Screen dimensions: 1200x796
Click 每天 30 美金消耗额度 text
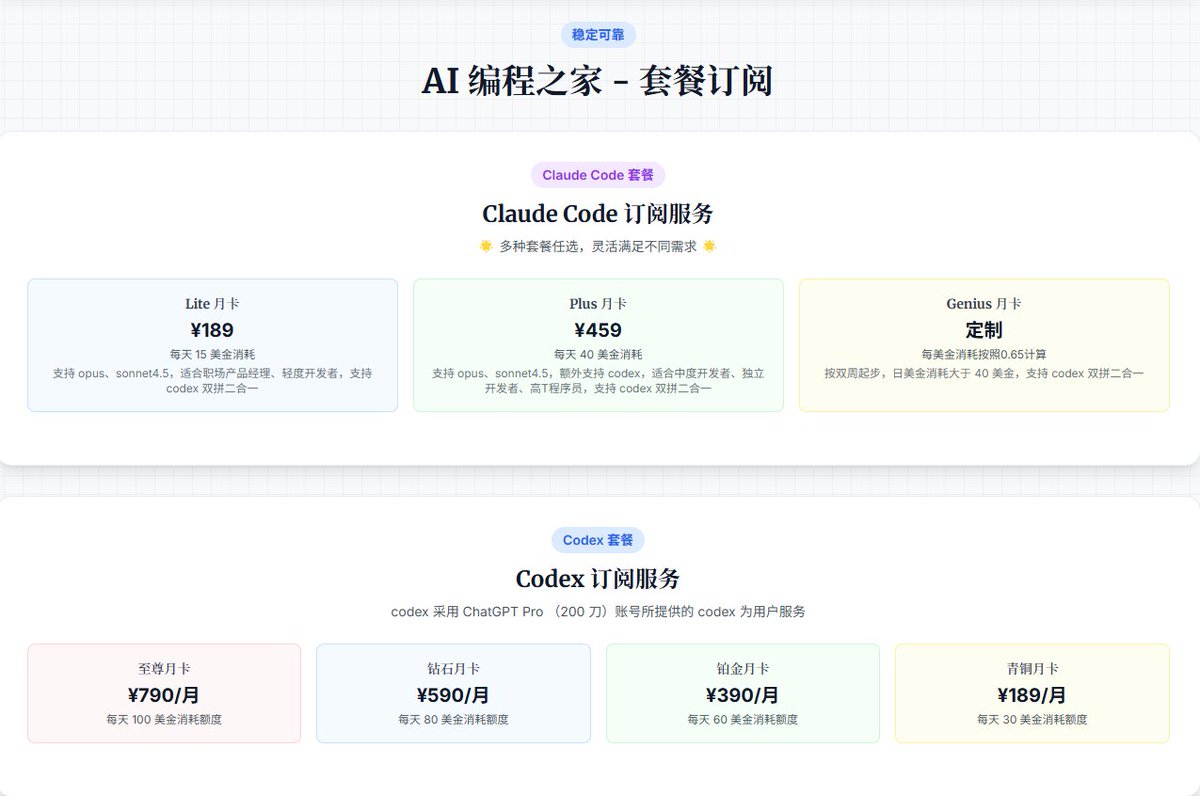pos(1032,719)
